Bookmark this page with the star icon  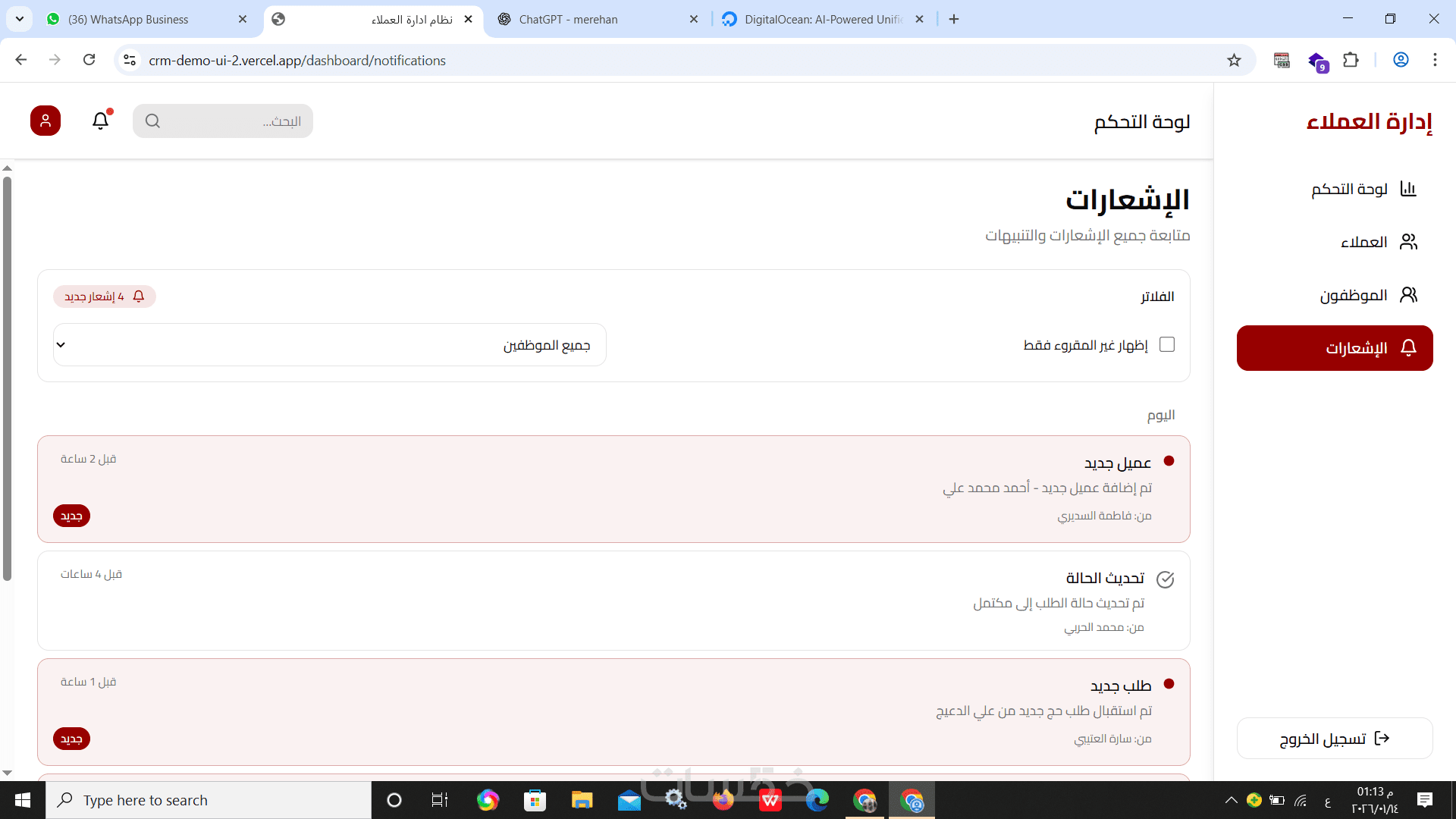click(x=1234, y=61)
